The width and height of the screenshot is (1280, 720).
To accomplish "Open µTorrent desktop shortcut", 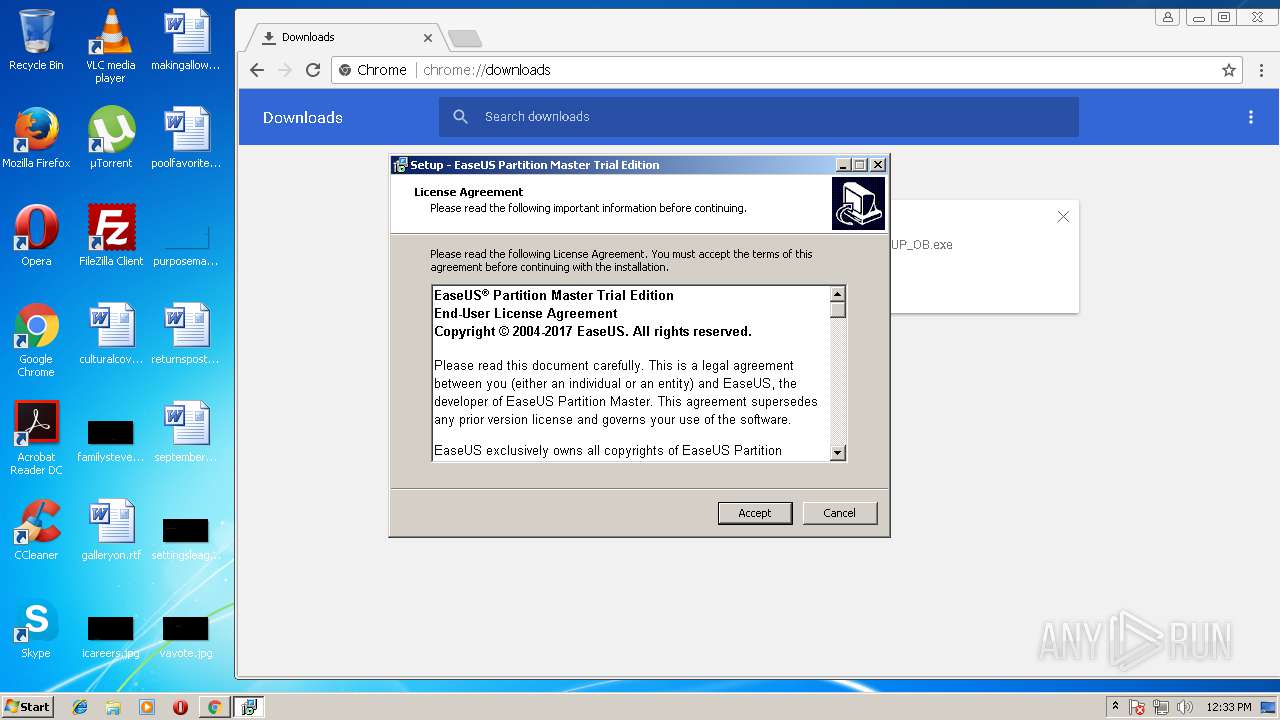I will [x=111, y=138].
